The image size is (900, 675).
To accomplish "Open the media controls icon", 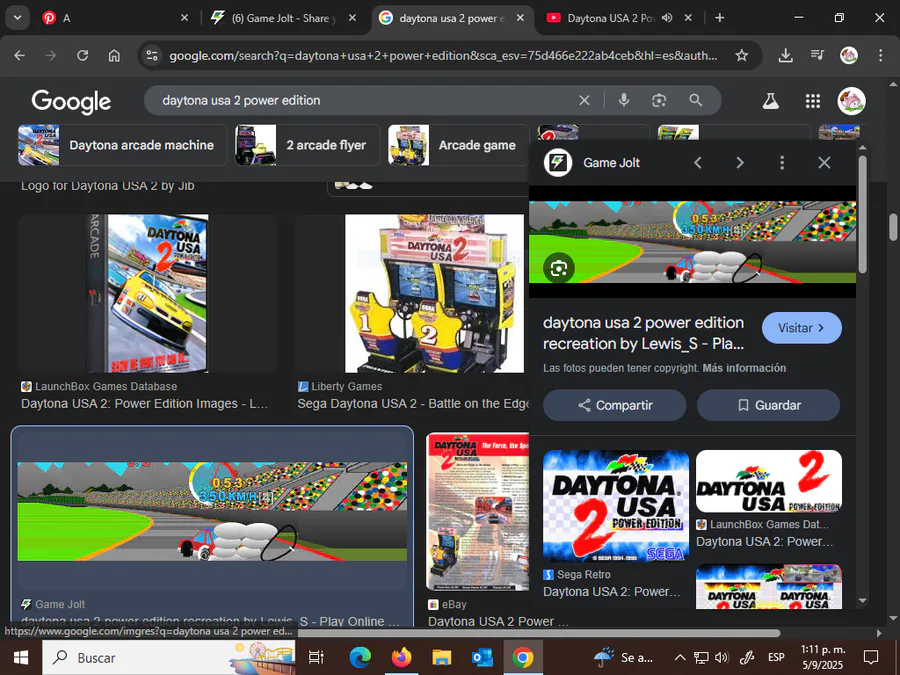I will (x=817, y=55).
